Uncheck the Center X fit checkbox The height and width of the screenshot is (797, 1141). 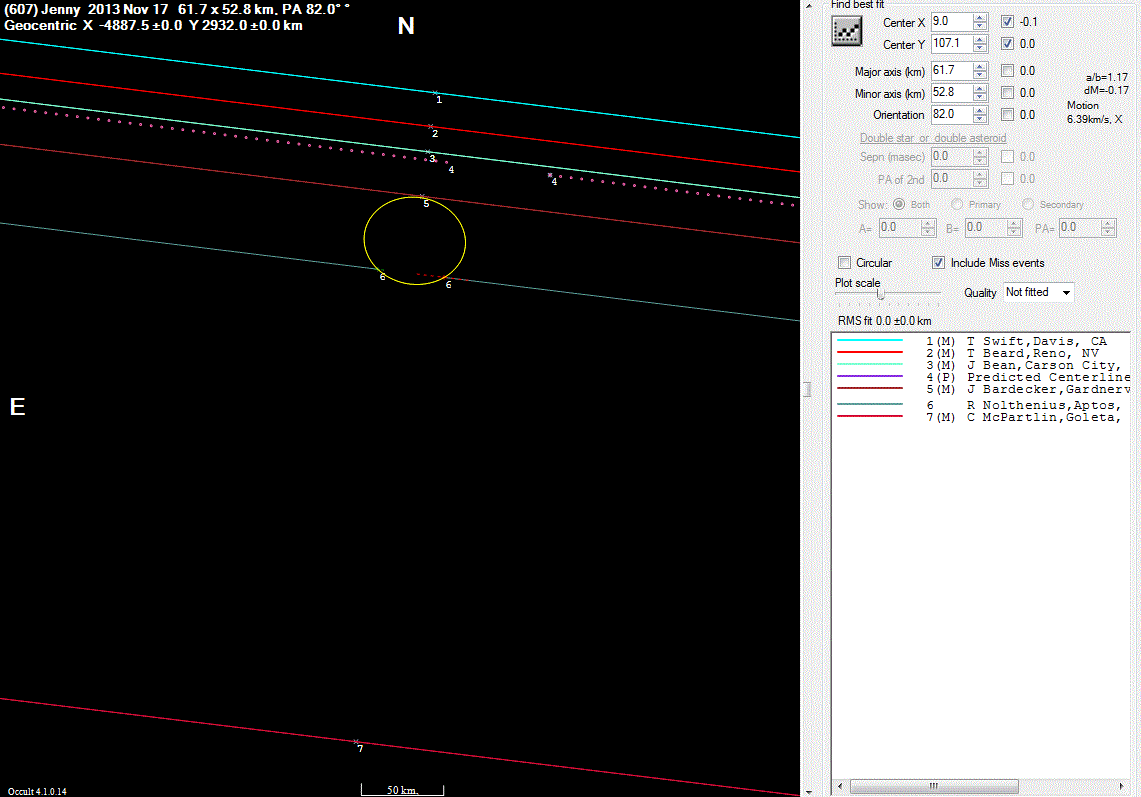tap(1007, 22)
